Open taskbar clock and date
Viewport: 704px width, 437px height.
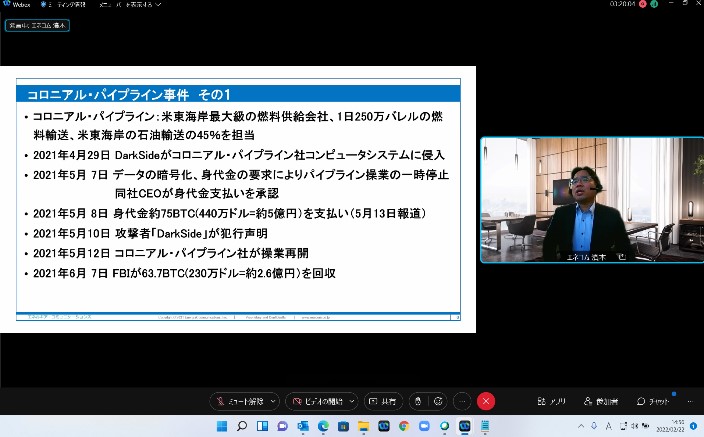672,426
